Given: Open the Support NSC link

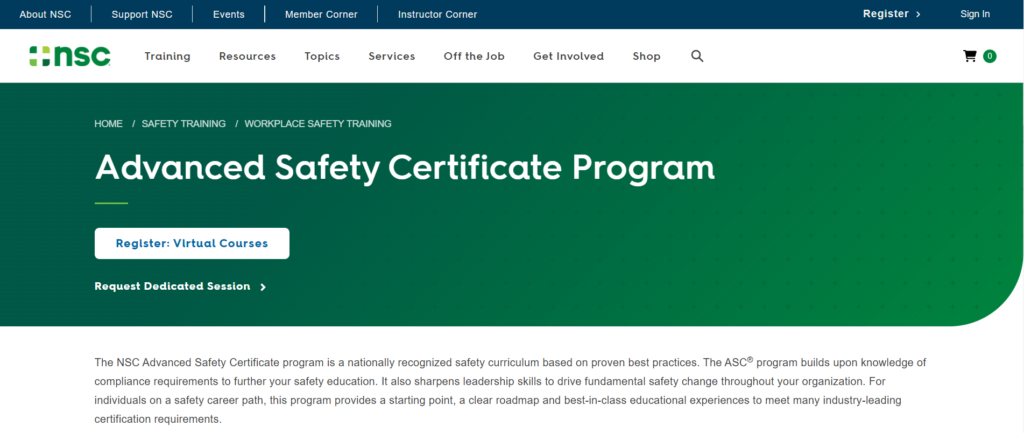Looking at the screenshot, I should [x=142, y=14].
